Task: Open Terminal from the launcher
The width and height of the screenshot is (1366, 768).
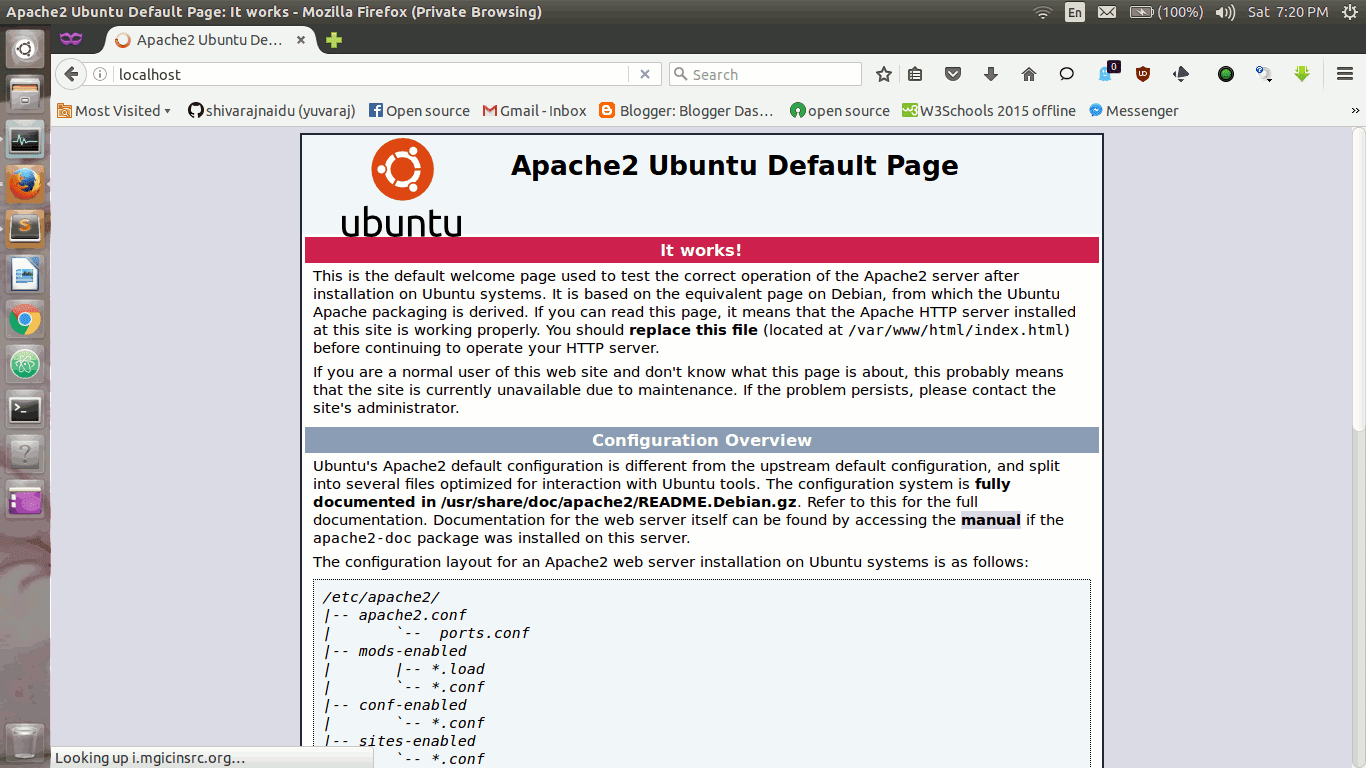Action: pyautogui.click(x=25, y=410)
